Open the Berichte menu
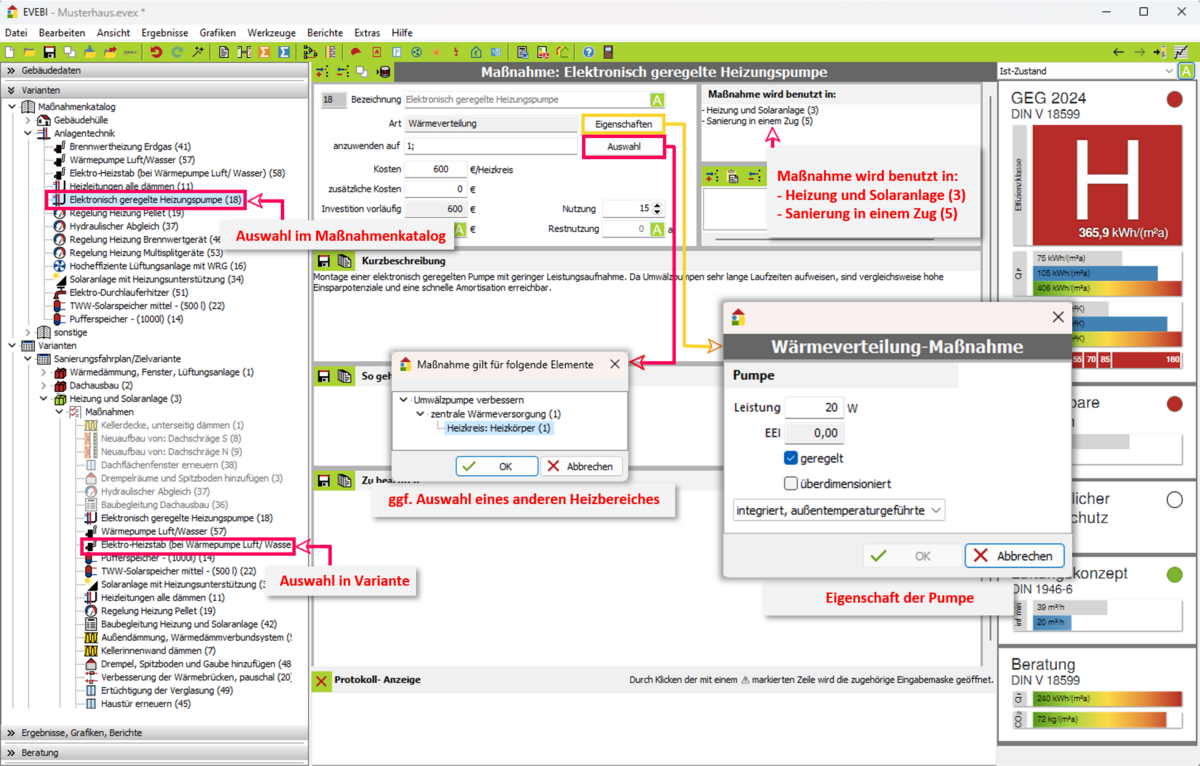Viewport: 1200px width, 766px height. [324, 33]
